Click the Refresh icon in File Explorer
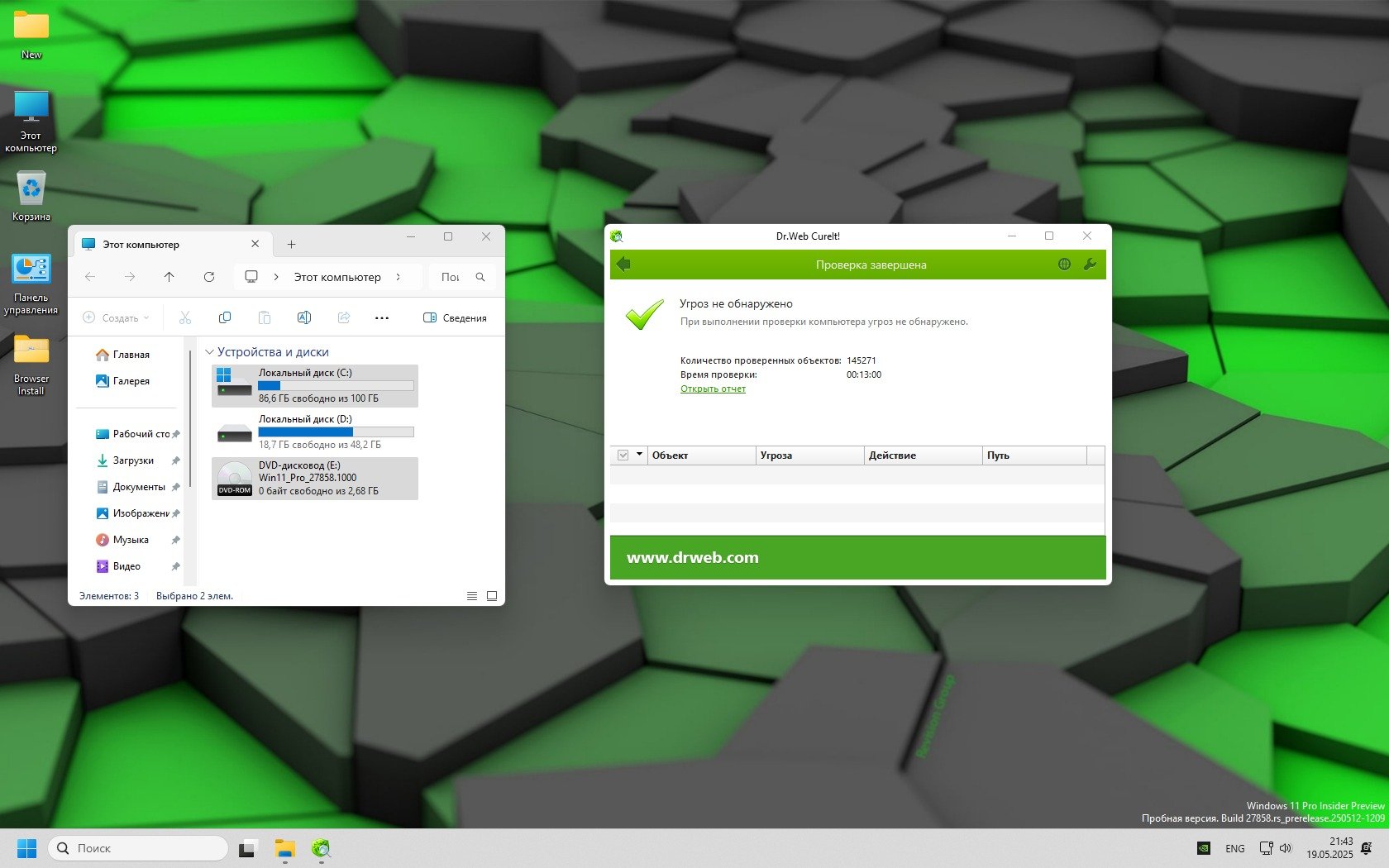Viewport: 1389px width, 868px height. pyautogui.click(x=209, y=277)
